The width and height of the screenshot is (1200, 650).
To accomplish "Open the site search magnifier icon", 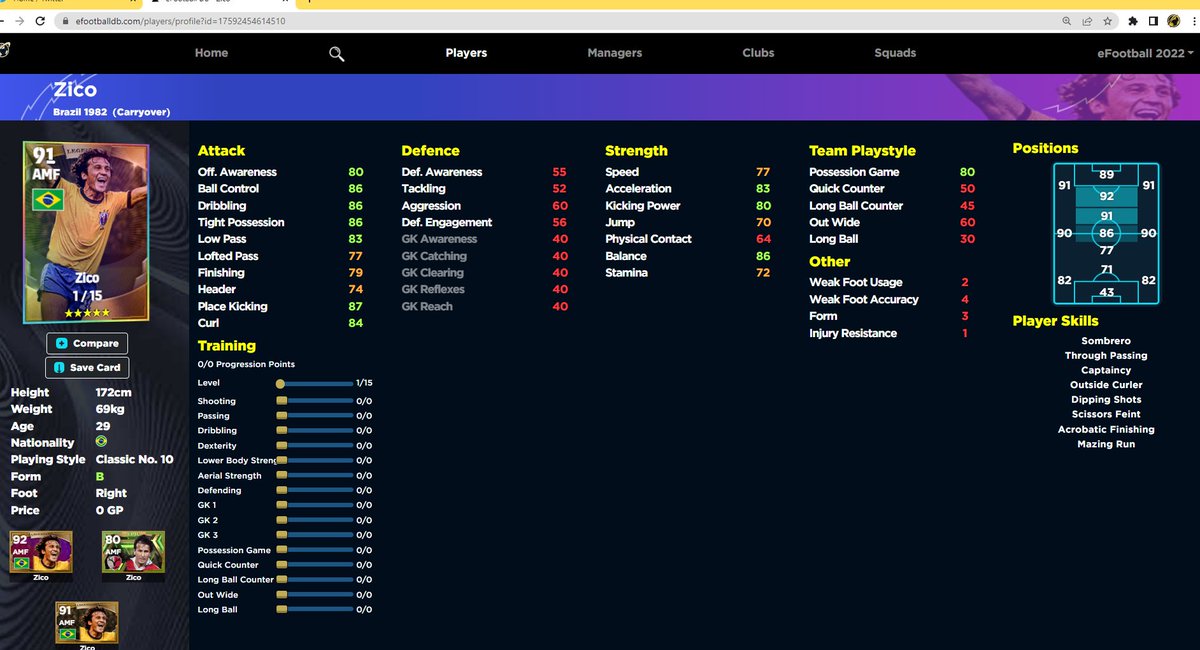I will [336, 53].
